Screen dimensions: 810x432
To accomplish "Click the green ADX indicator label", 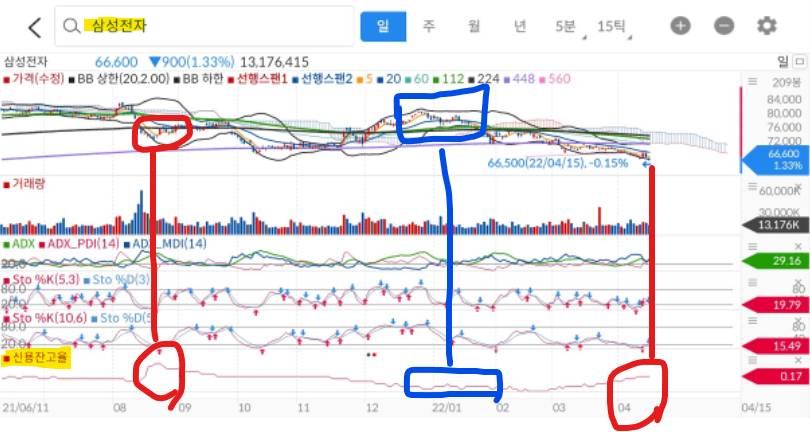I will pos(23,243).
